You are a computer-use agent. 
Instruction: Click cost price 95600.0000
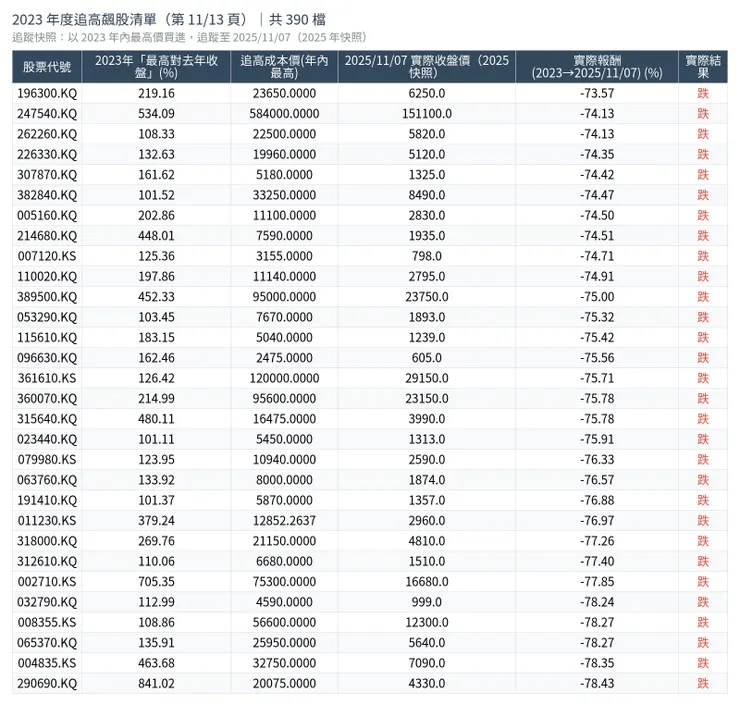point(284,399)
